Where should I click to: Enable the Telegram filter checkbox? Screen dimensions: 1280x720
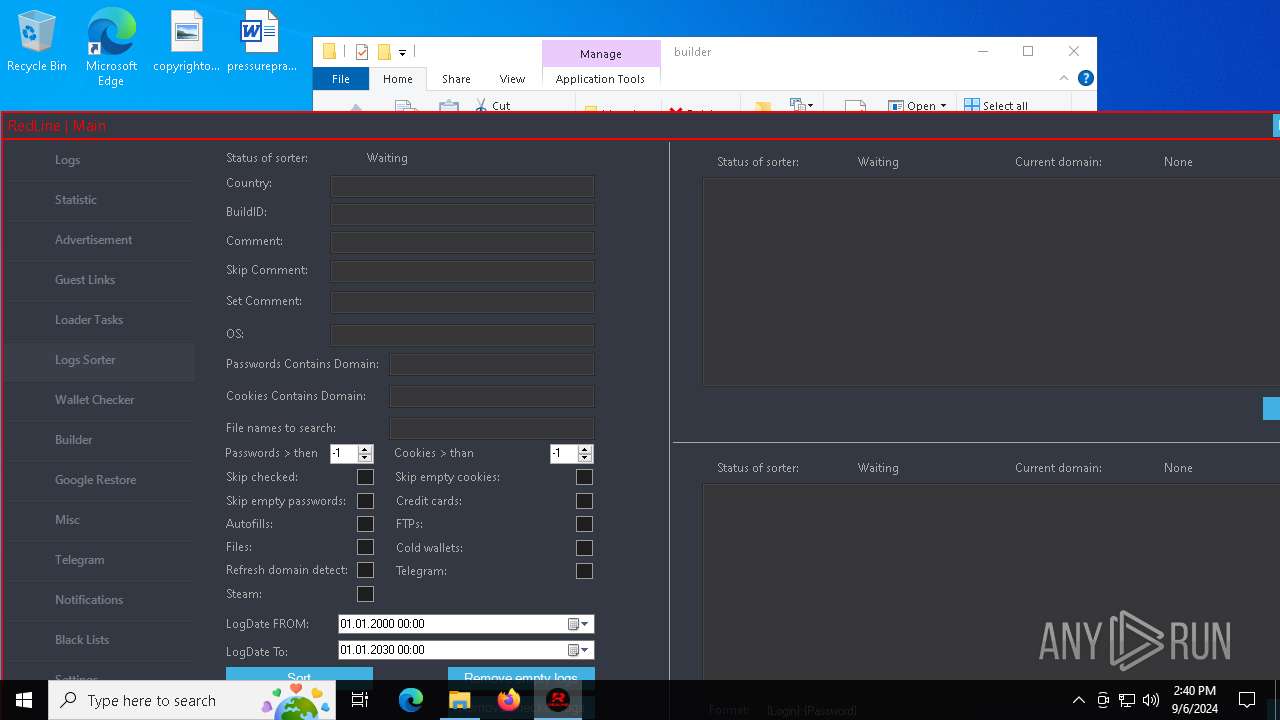[584, 571]
